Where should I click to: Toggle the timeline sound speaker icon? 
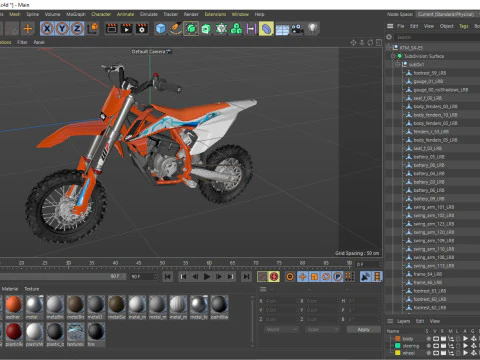(366, 276)
